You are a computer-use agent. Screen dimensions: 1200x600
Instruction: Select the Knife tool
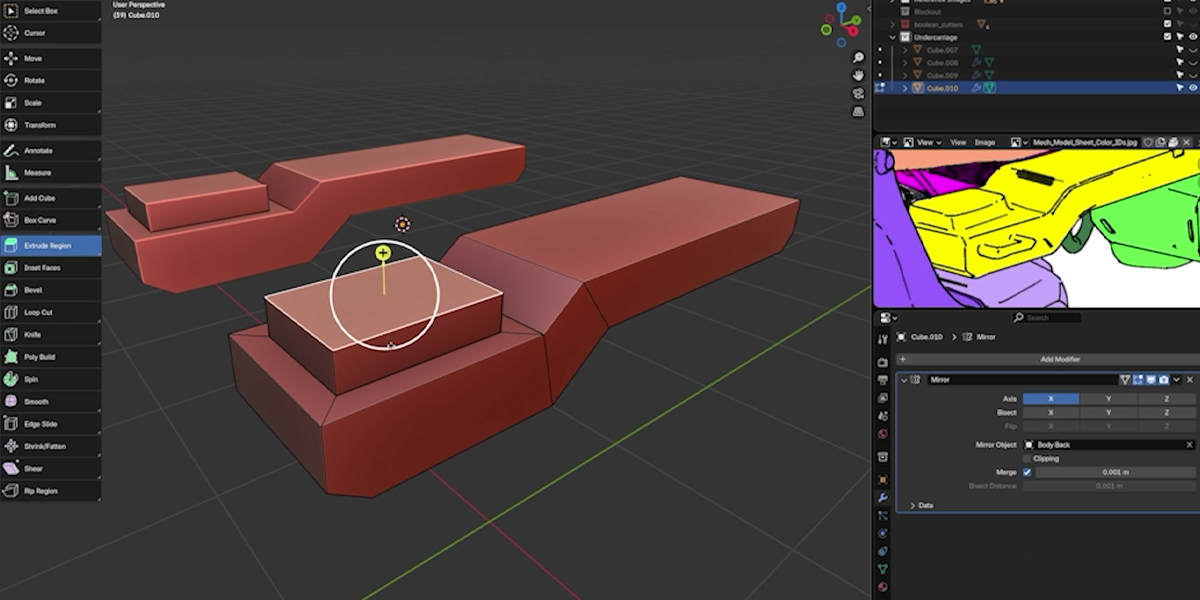tap(50, 334)
